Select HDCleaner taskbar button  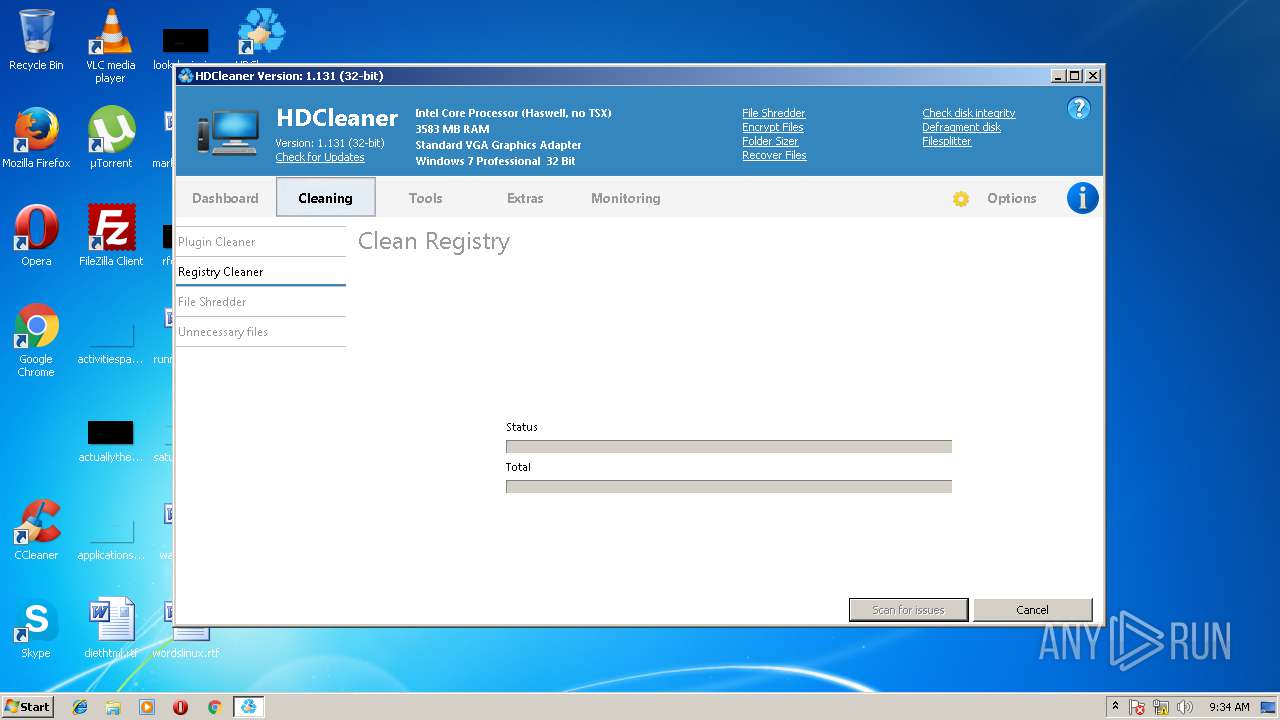tap(248, 707)
